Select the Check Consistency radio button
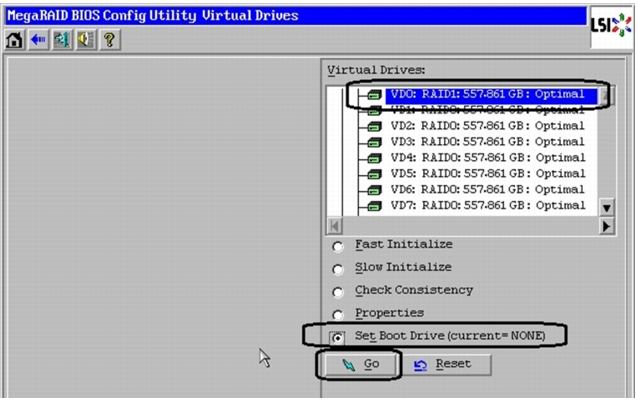This screenshot has width=638, height=411. pyautogui.click(x=337, y=292)
